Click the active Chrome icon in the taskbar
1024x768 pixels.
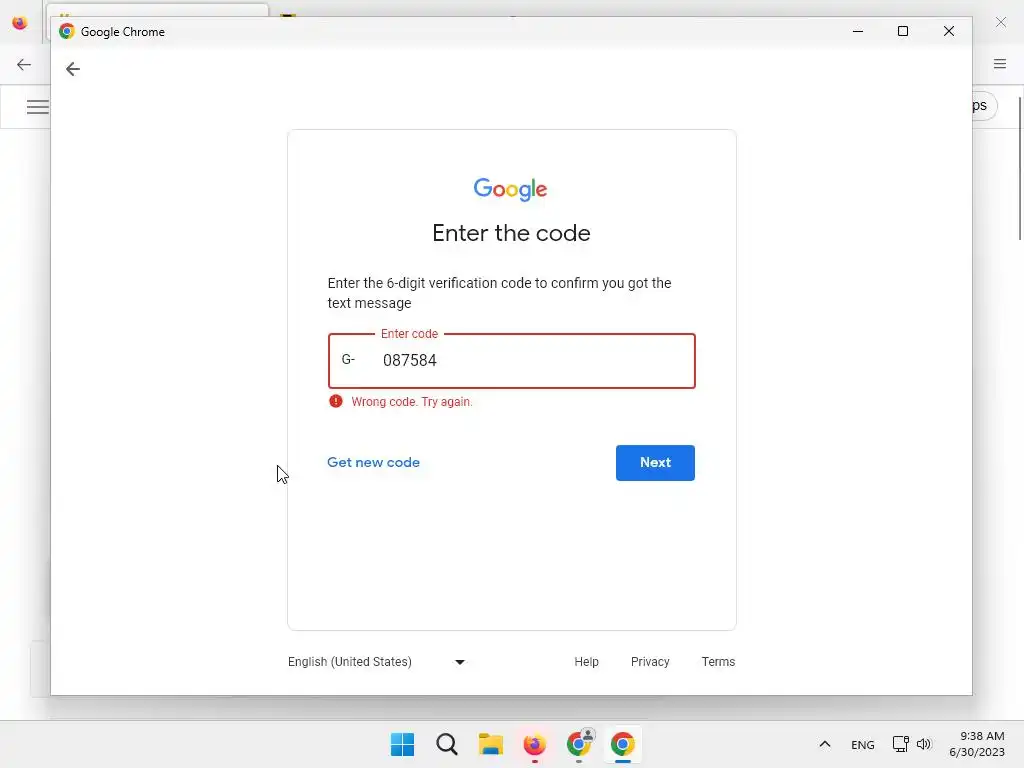622,744
